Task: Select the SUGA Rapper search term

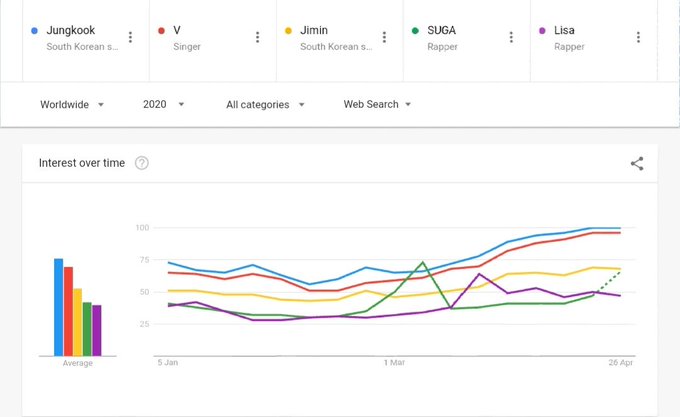Action: click(448, 38)
